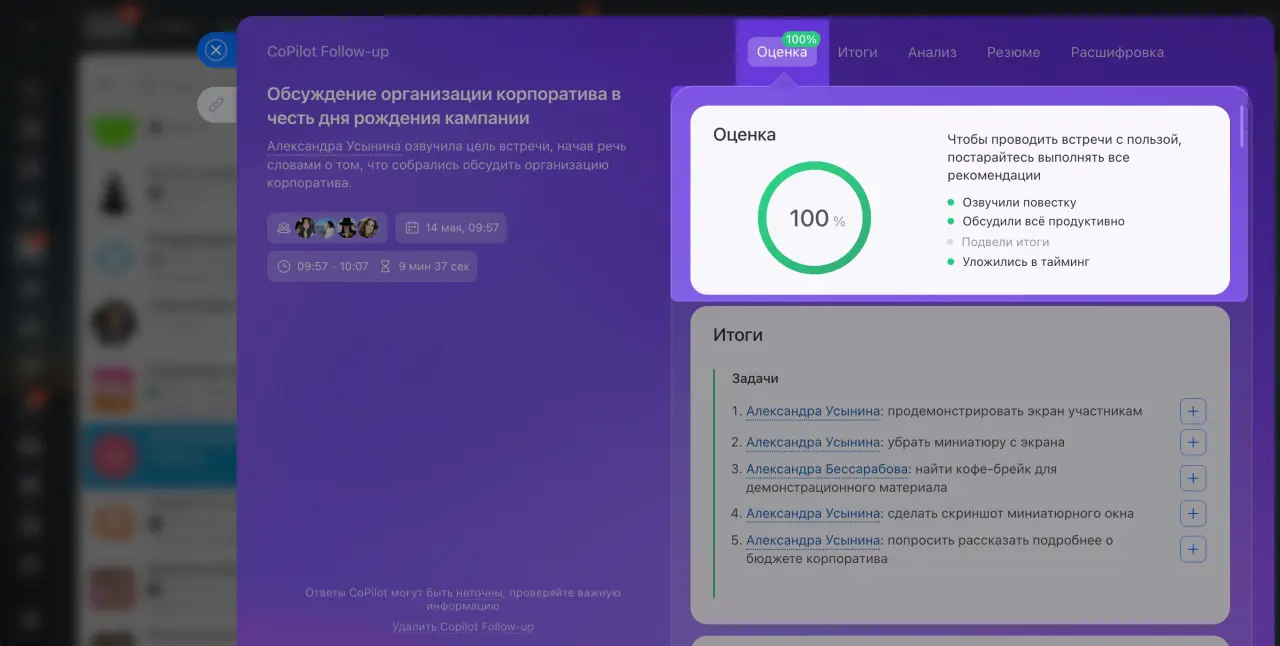
Task: Open the Итоги tab
Action: point(857,52)
